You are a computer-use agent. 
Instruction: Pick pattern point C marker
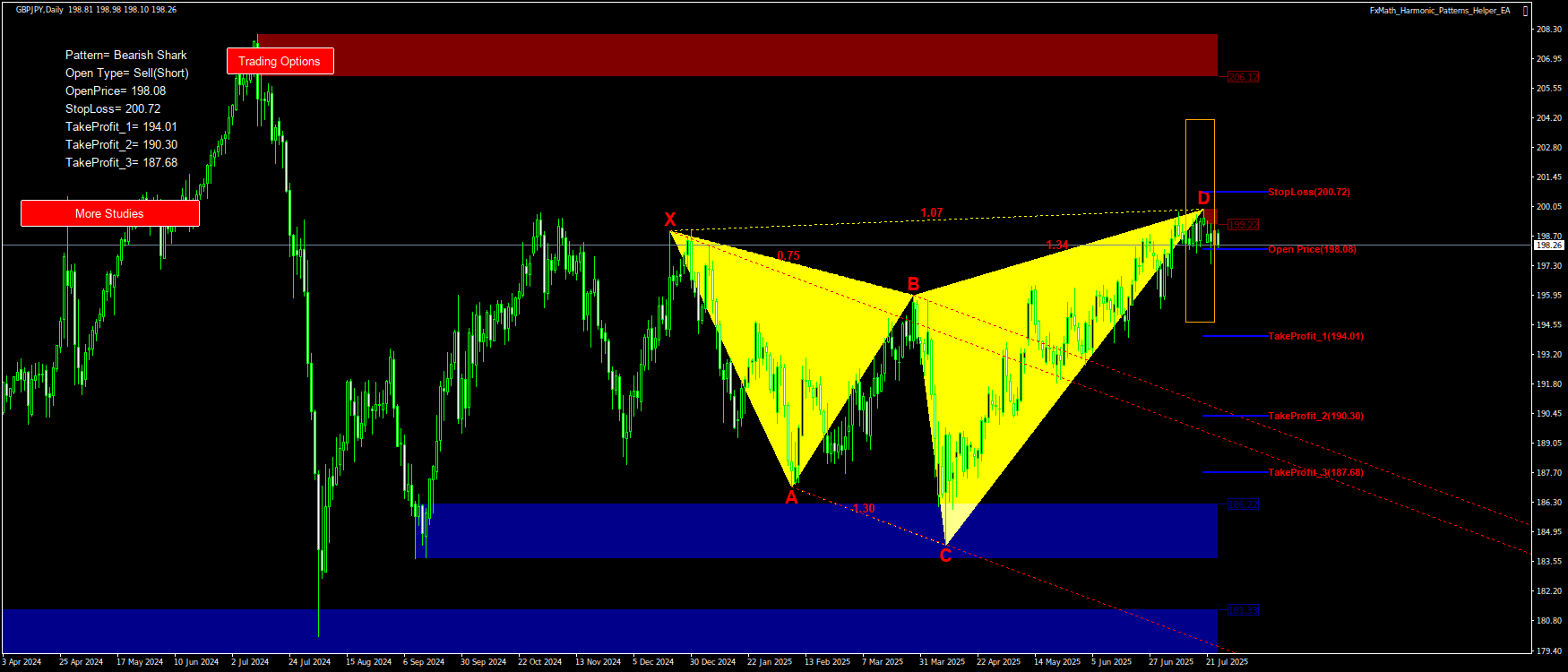click(x=945, y=556)
